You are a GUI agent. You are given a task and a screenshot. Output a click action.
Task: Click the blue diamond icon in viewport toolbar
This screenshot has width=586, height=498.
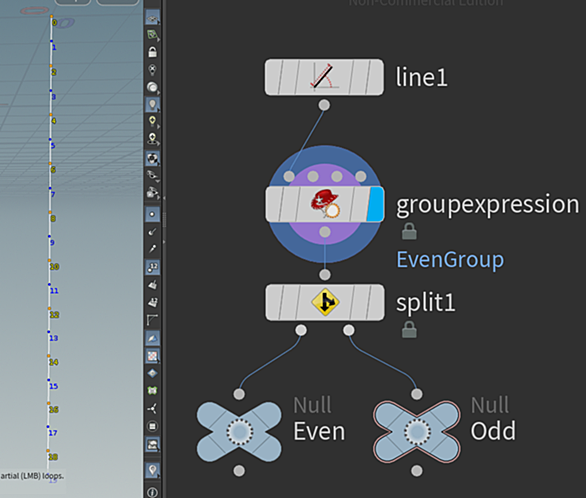152,373
